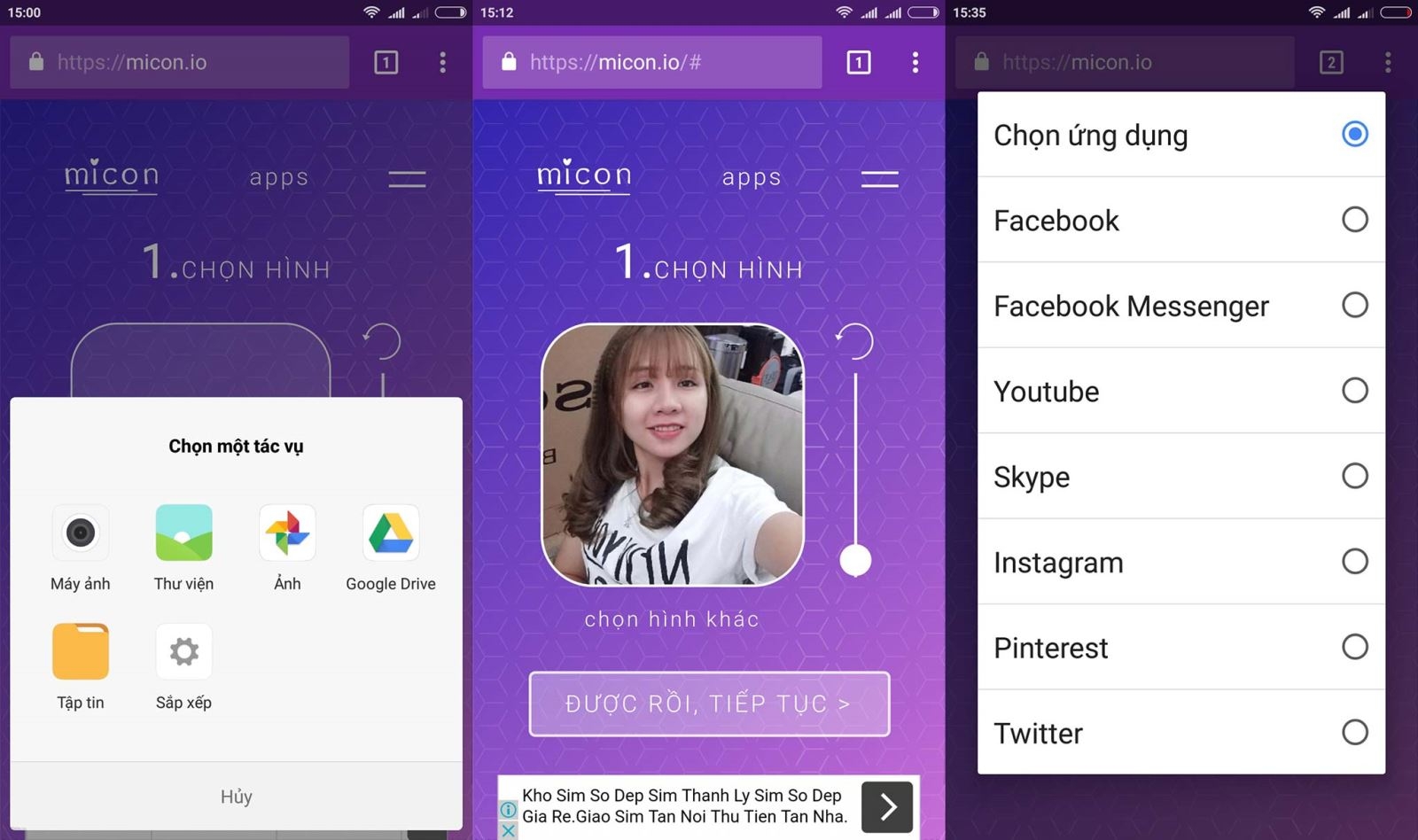
Task: Click Kho Sim So Dep ad text
Action: [x=684, y=805]
